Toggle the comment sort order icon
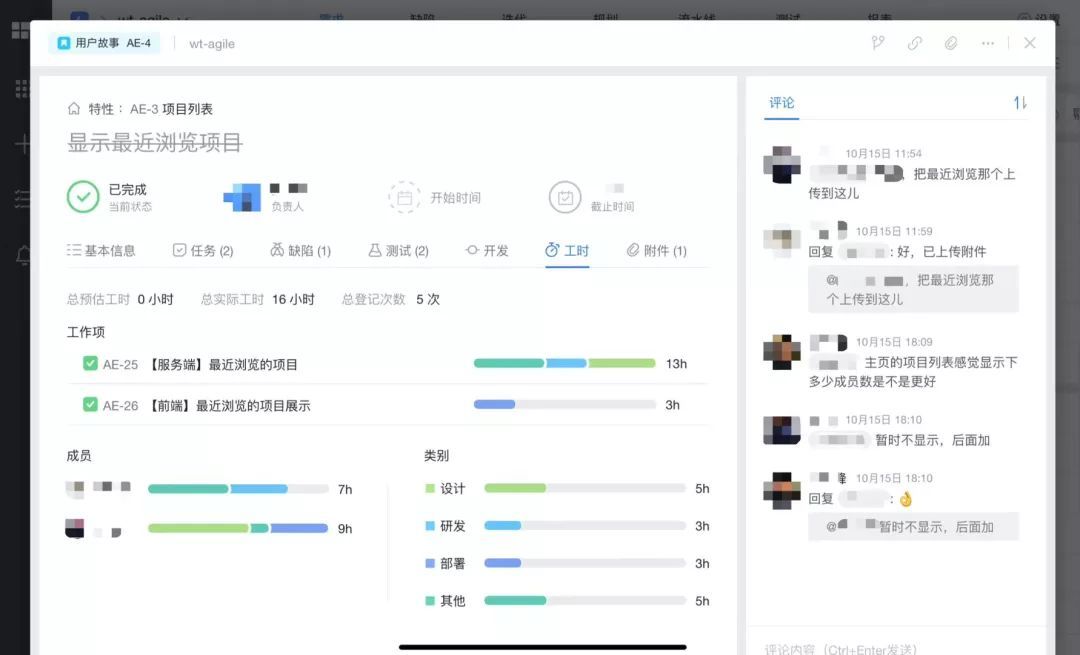This screenshot has width=1080, height=655. [x=1020, y=103]
